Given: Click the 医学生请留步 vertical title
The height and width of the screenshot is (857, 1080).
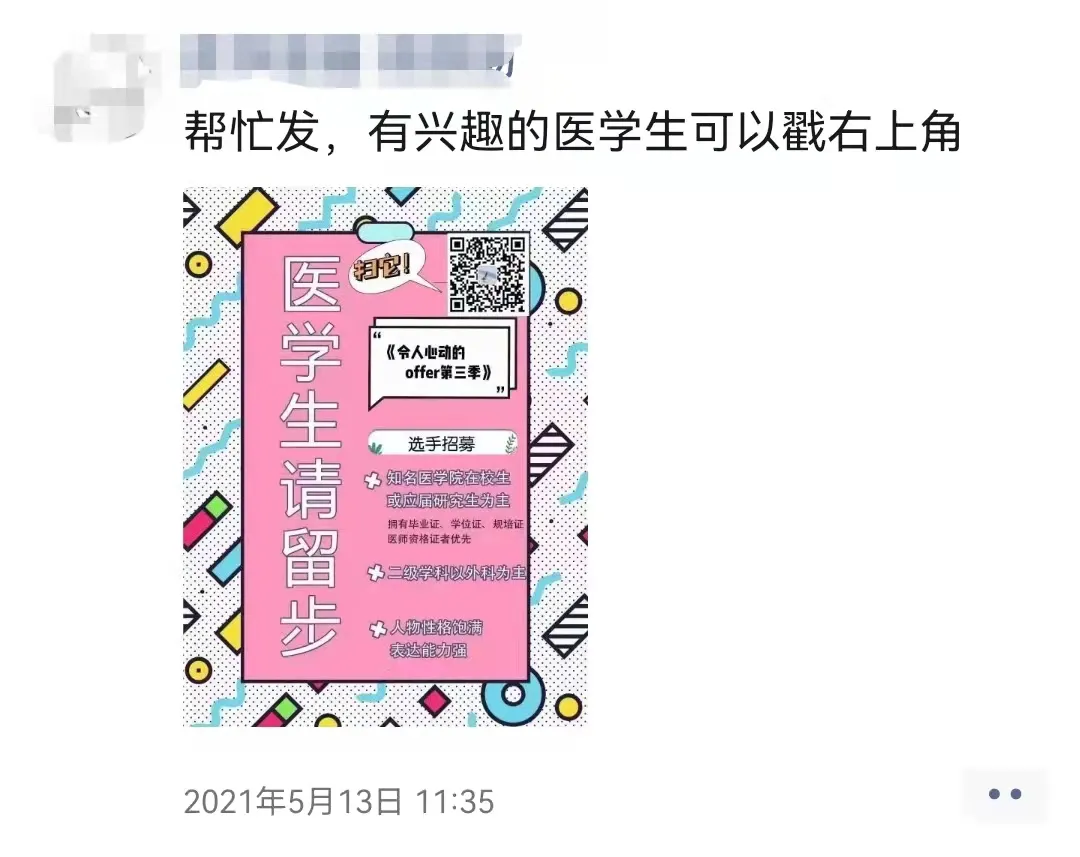Looking at the screenshot, I should coord(311,457).
